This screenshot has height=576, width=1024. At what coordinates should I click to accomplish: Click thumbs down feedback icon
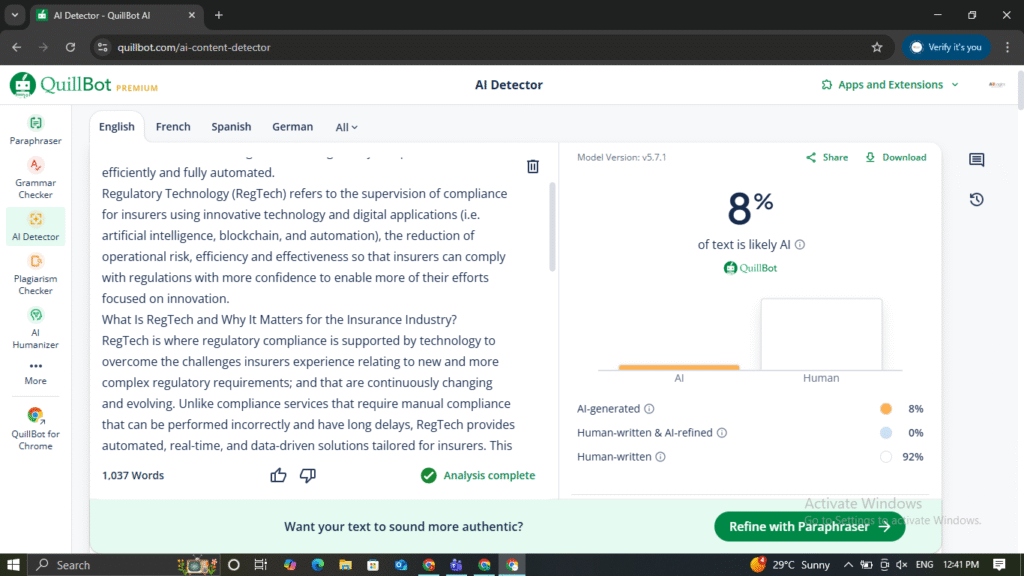(308, 475)
